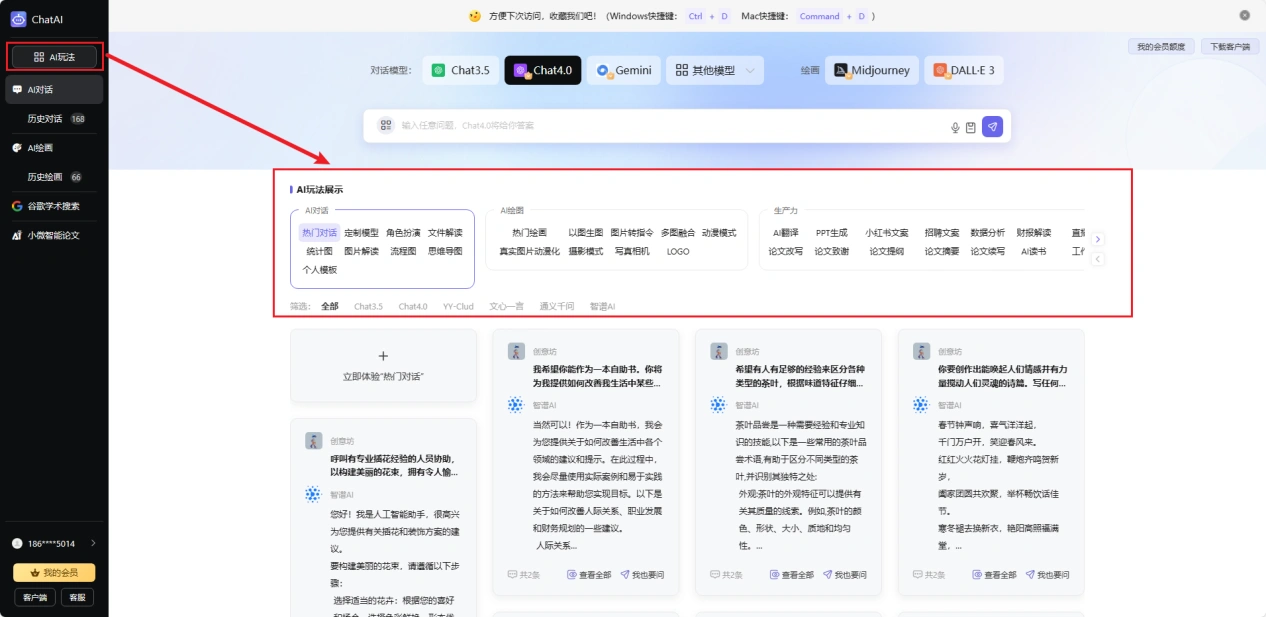Click 查看全部 on the tea tasting card
The height and width of the screenshot is (617, 1266).
click(x=791, y=575)
